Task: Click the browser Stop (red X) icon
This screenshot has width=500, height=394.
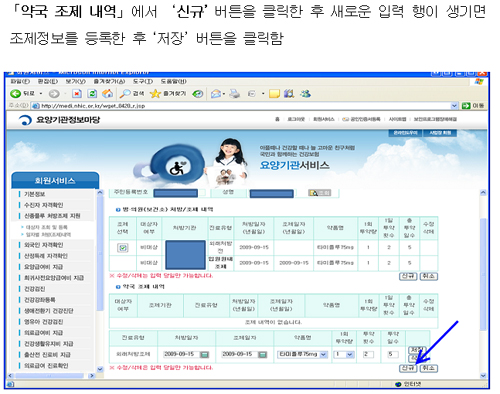Action: pyautogui.click(x=77, y=94)
